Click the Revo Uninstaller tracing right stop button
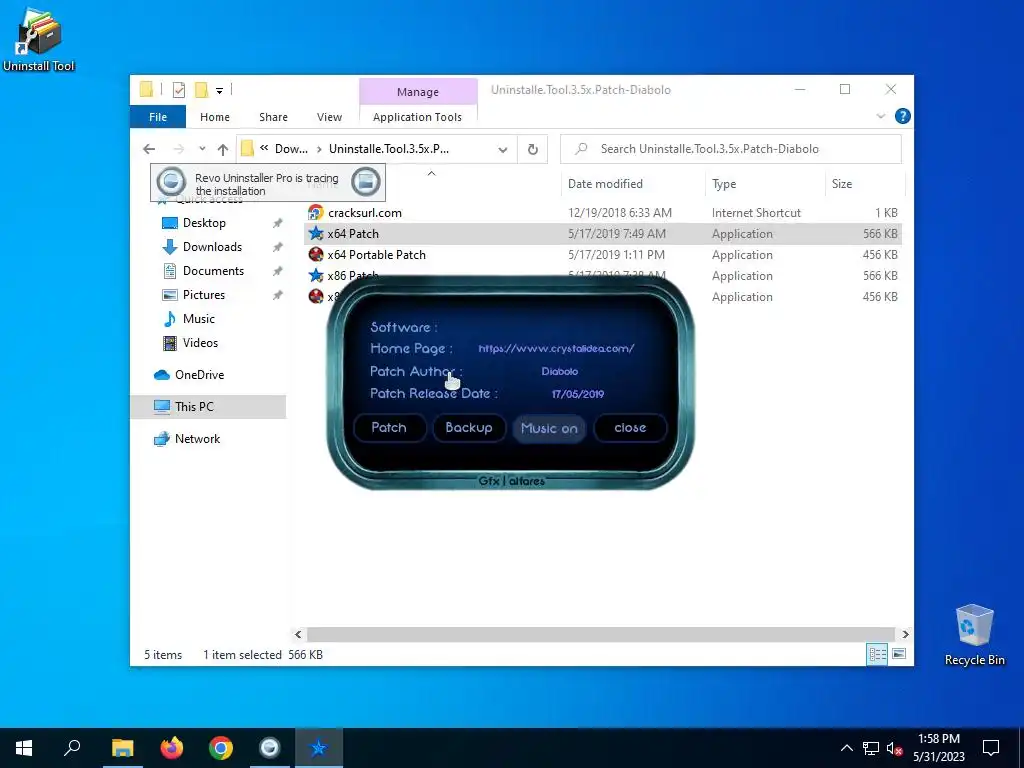The height and width of the screenshot is (768, 1024). click(x=365, y=182)
